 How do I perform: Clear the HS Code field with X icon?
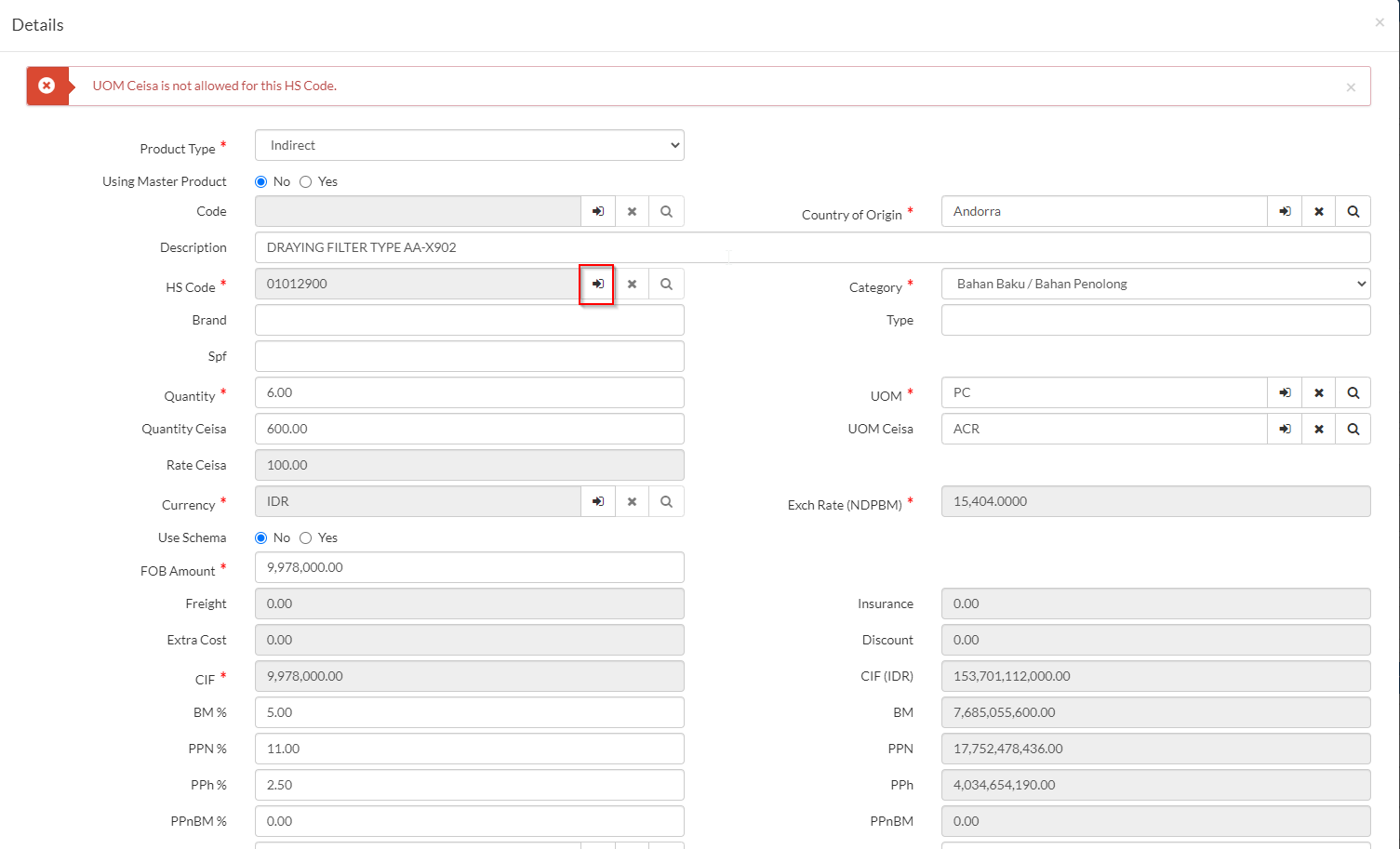[632, 285]
